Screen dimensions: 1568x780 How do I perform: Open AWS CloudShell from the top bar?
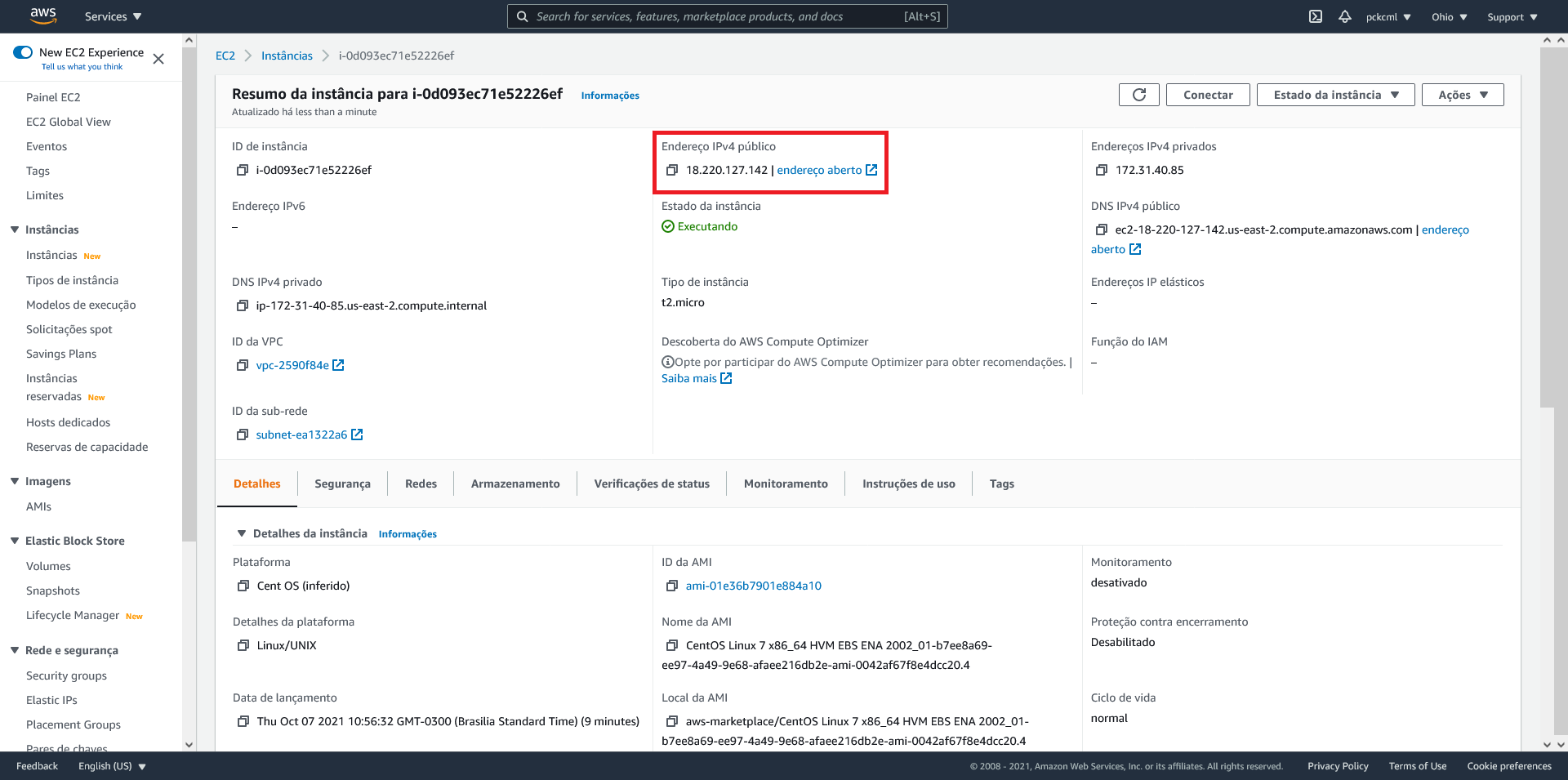(x=1315, y=16)
